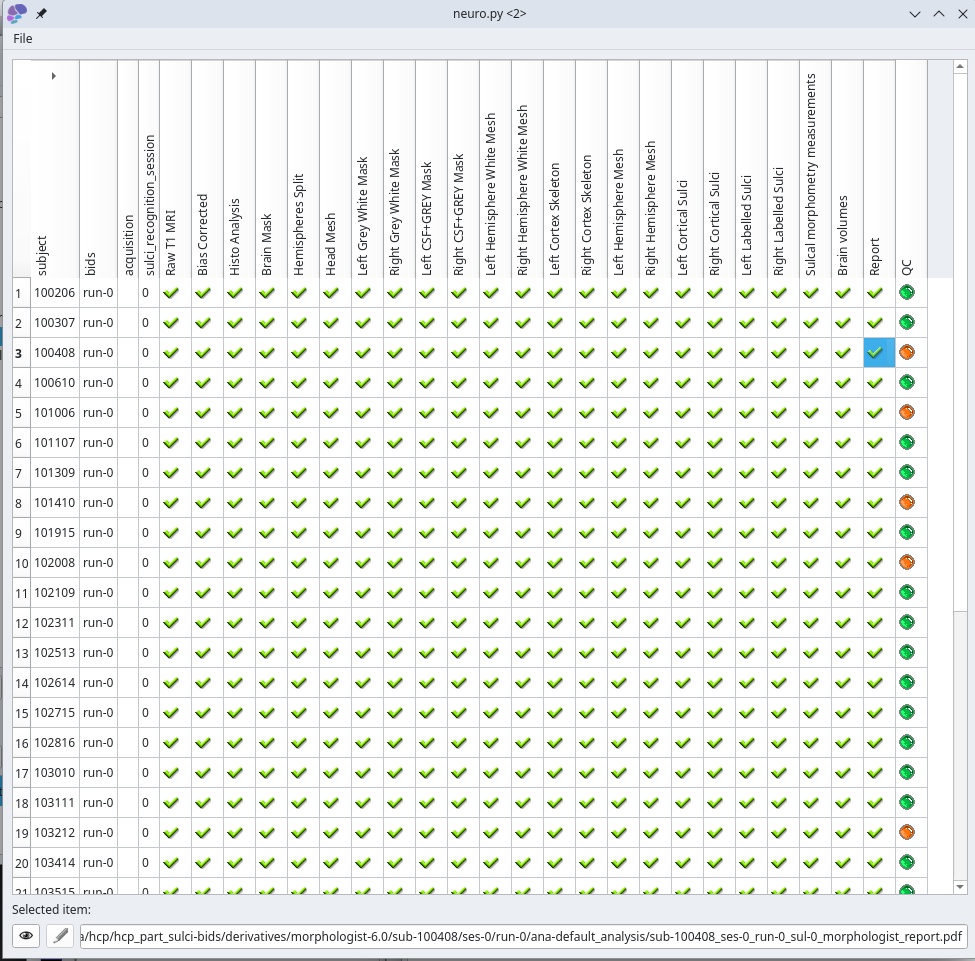The height and width of the screenshot is (961, 975).
Task: Click the orange QC status of subject 101410
Action: 907,502
